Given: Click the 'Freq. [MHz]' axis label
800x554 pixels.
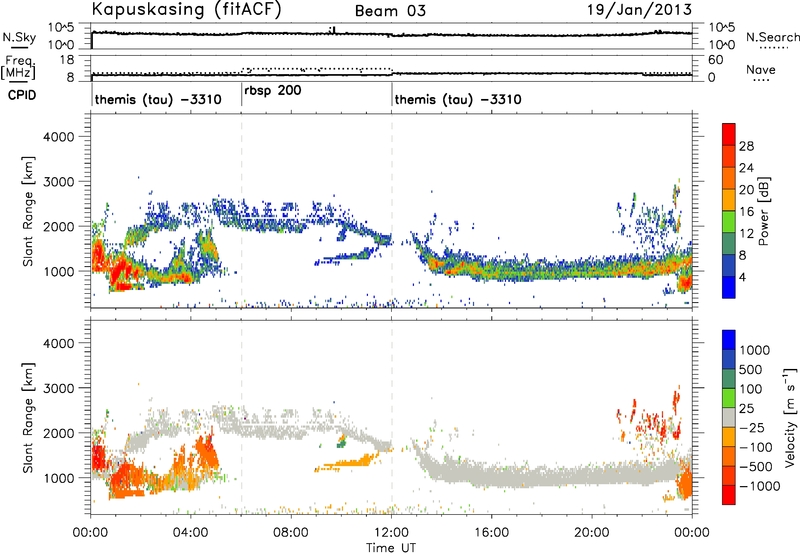Looking at the screenshot, I should (x=18, y=67).
